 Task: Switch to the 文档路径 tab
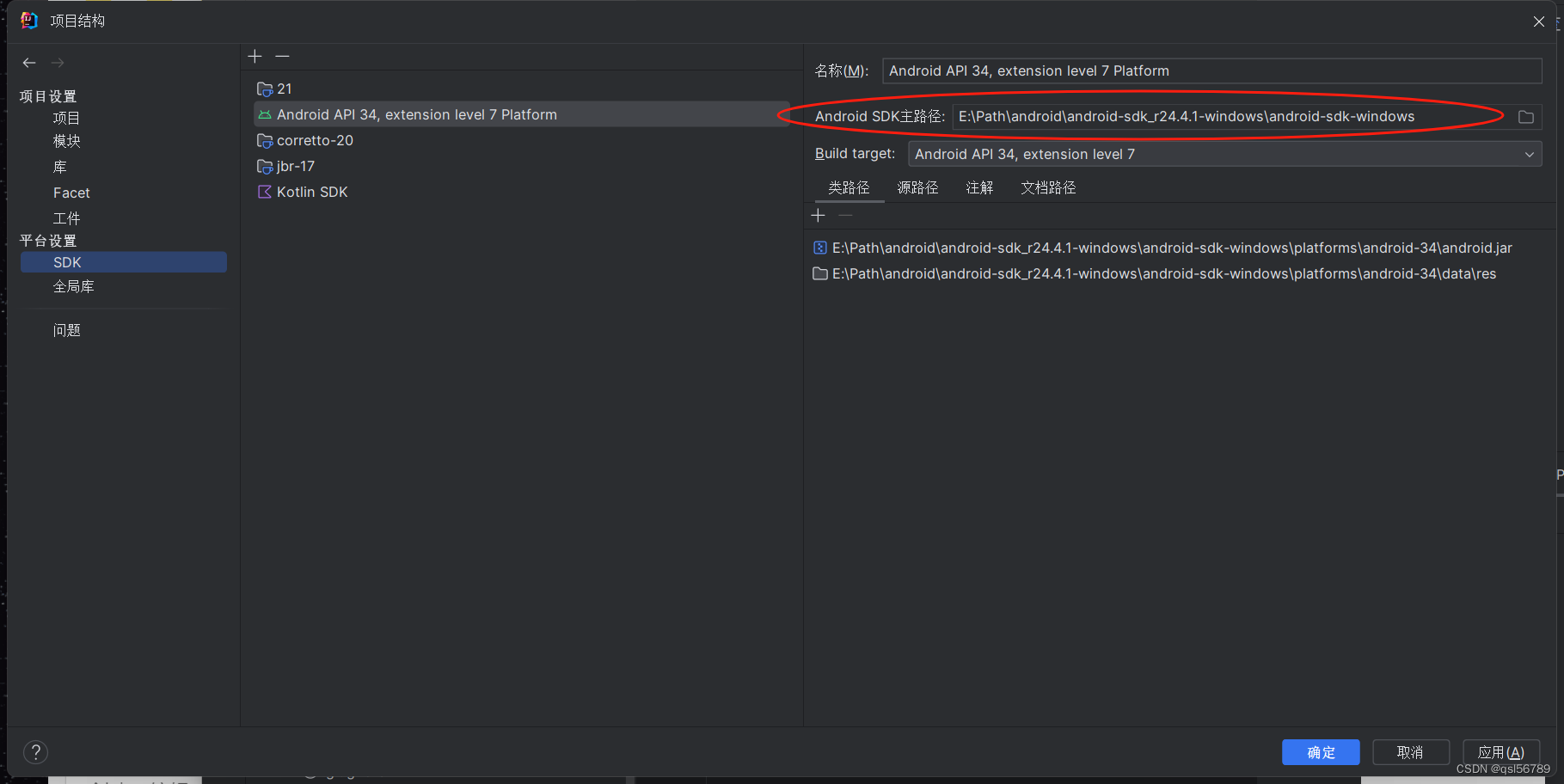tap(1048, 187)
